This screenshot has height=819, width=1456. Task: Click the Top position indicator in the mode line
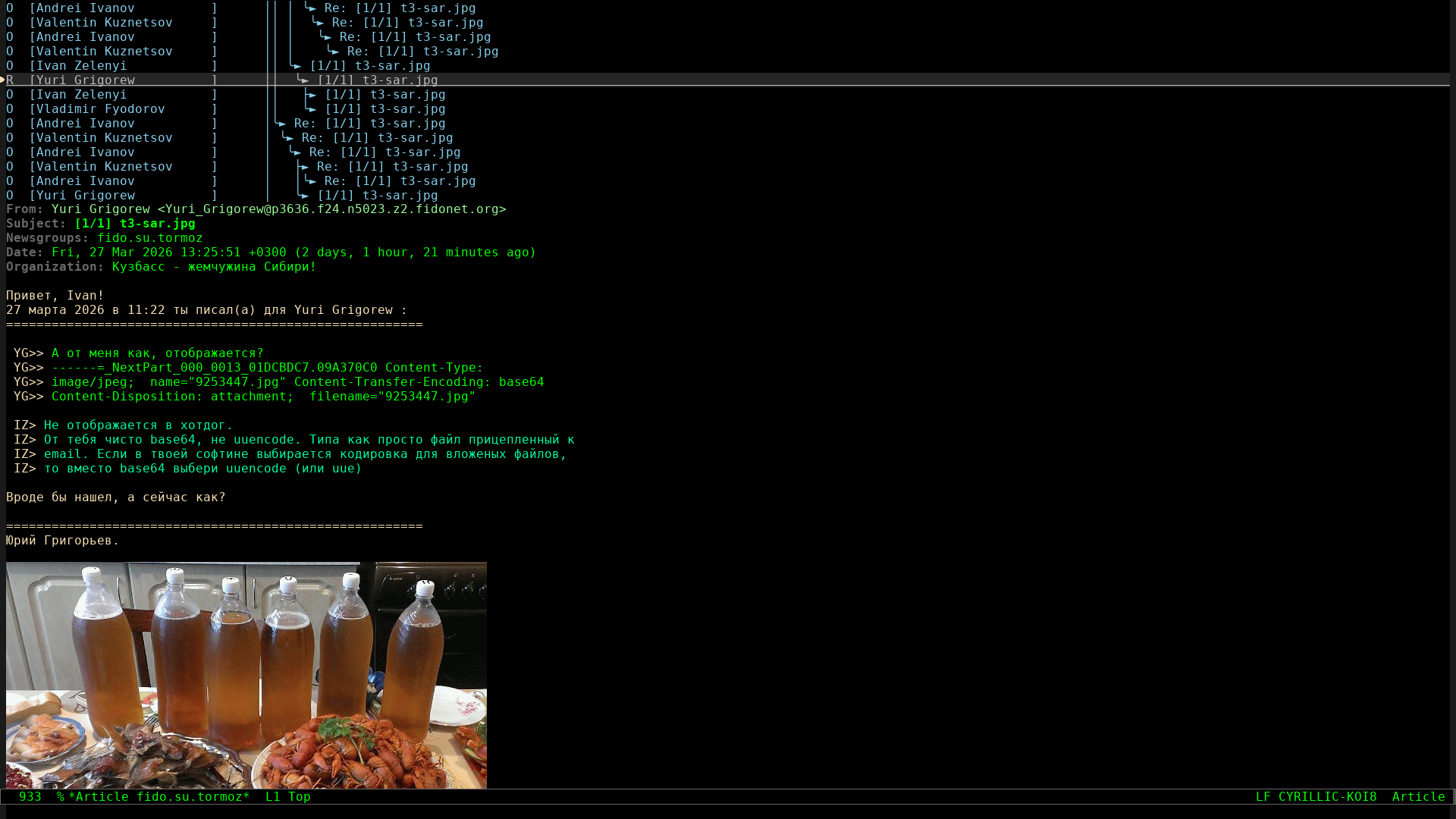pyautogui.click(x=299, y=797)
